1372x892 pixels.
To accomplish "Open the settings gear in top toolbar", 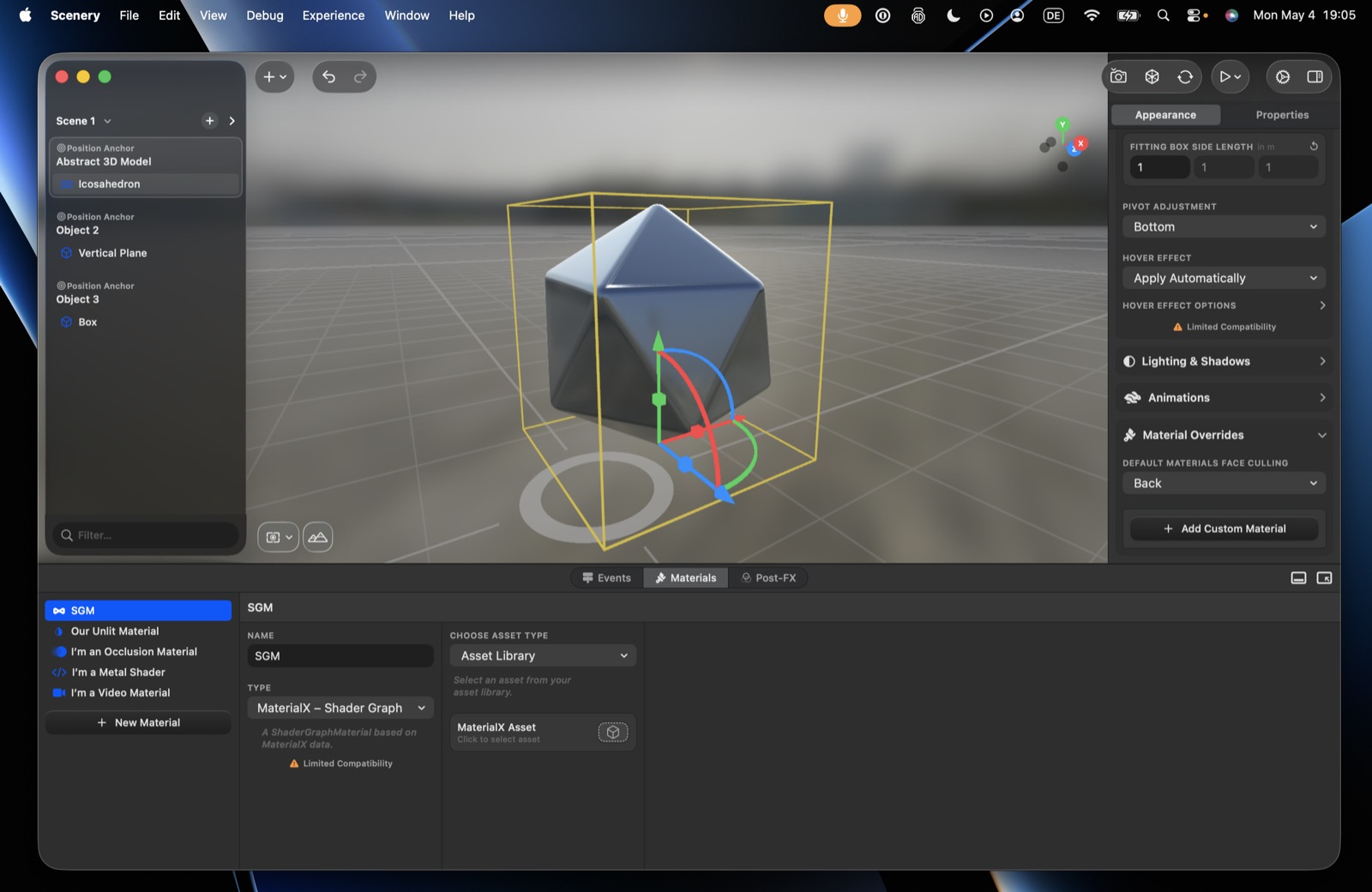I will tap(1282, 77).
